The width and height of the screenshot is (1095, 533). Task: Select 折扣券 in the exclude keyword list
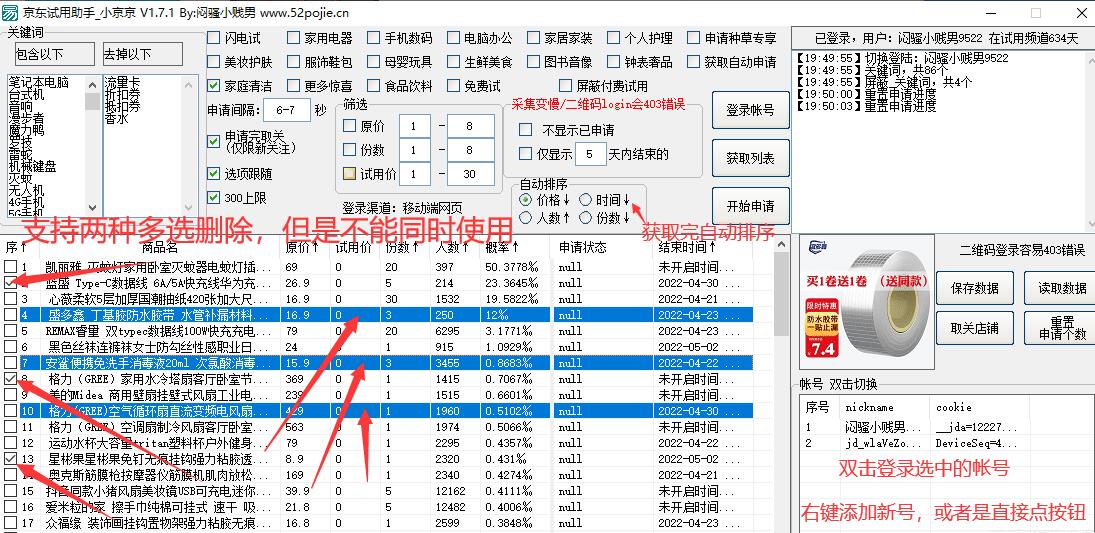pos(122,94)
